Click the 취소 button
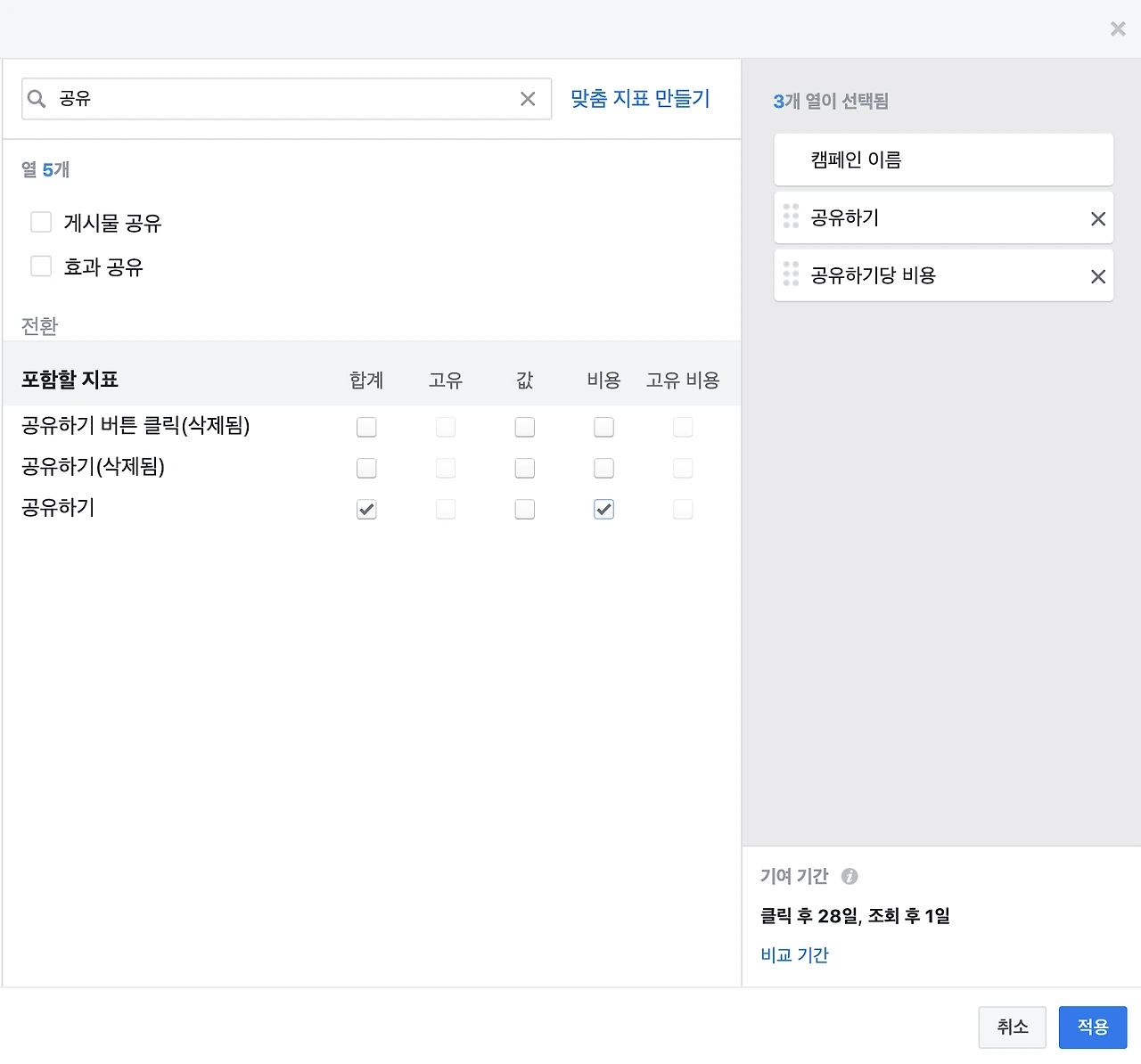This screenshot has height=1064, width=1141. [1013, 1027]
